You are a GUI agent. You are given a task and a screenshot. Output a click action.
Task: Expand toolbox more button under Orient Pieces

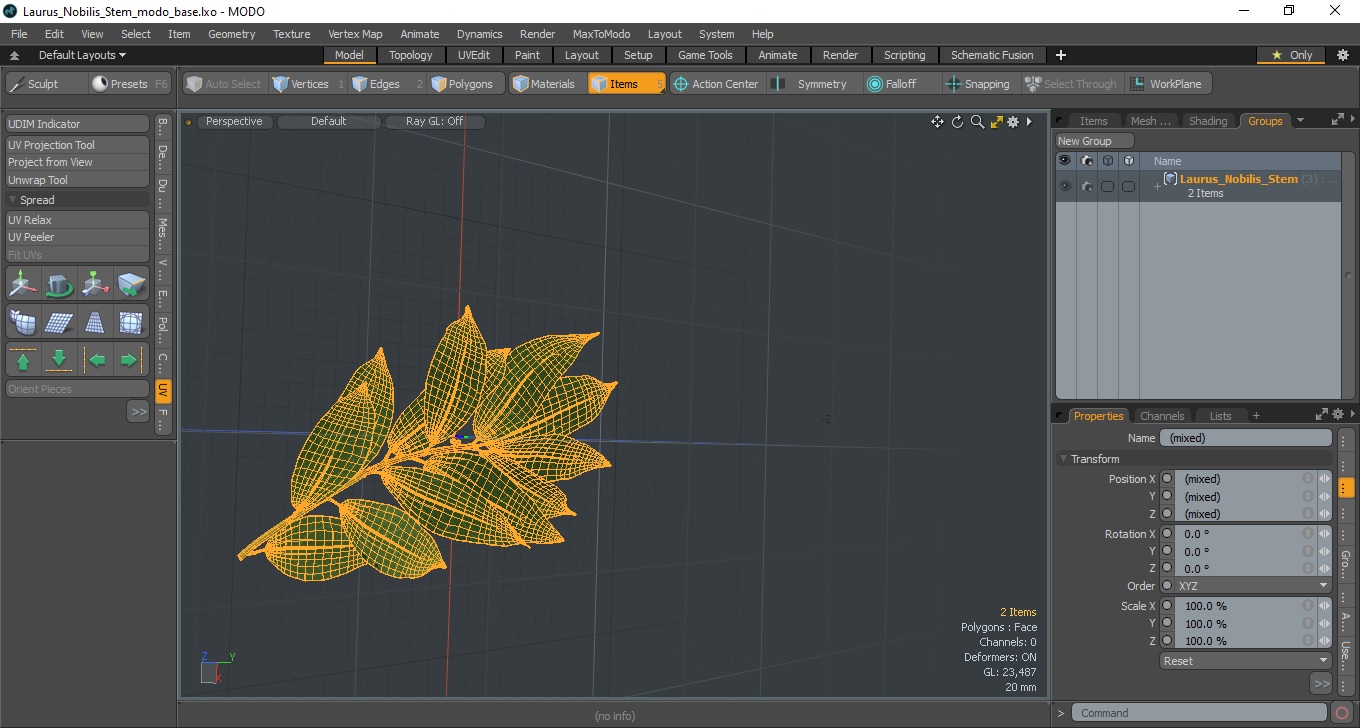[x=138, y=411]
